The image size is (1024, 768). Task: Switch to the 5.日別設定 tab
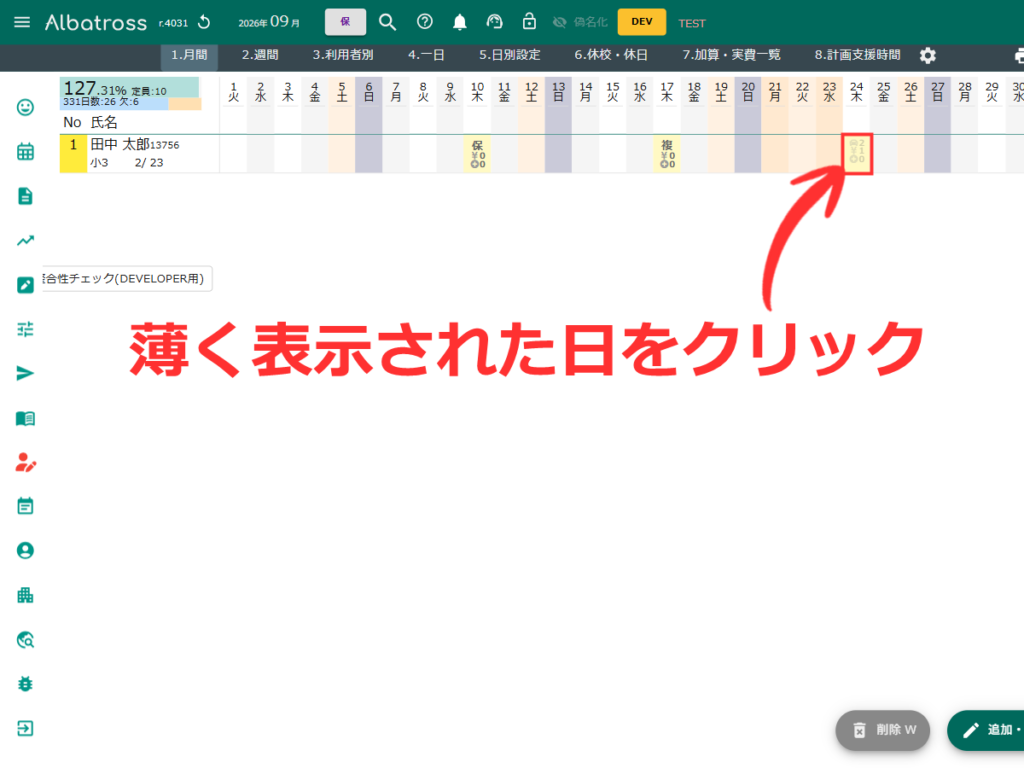pos(509,56)
